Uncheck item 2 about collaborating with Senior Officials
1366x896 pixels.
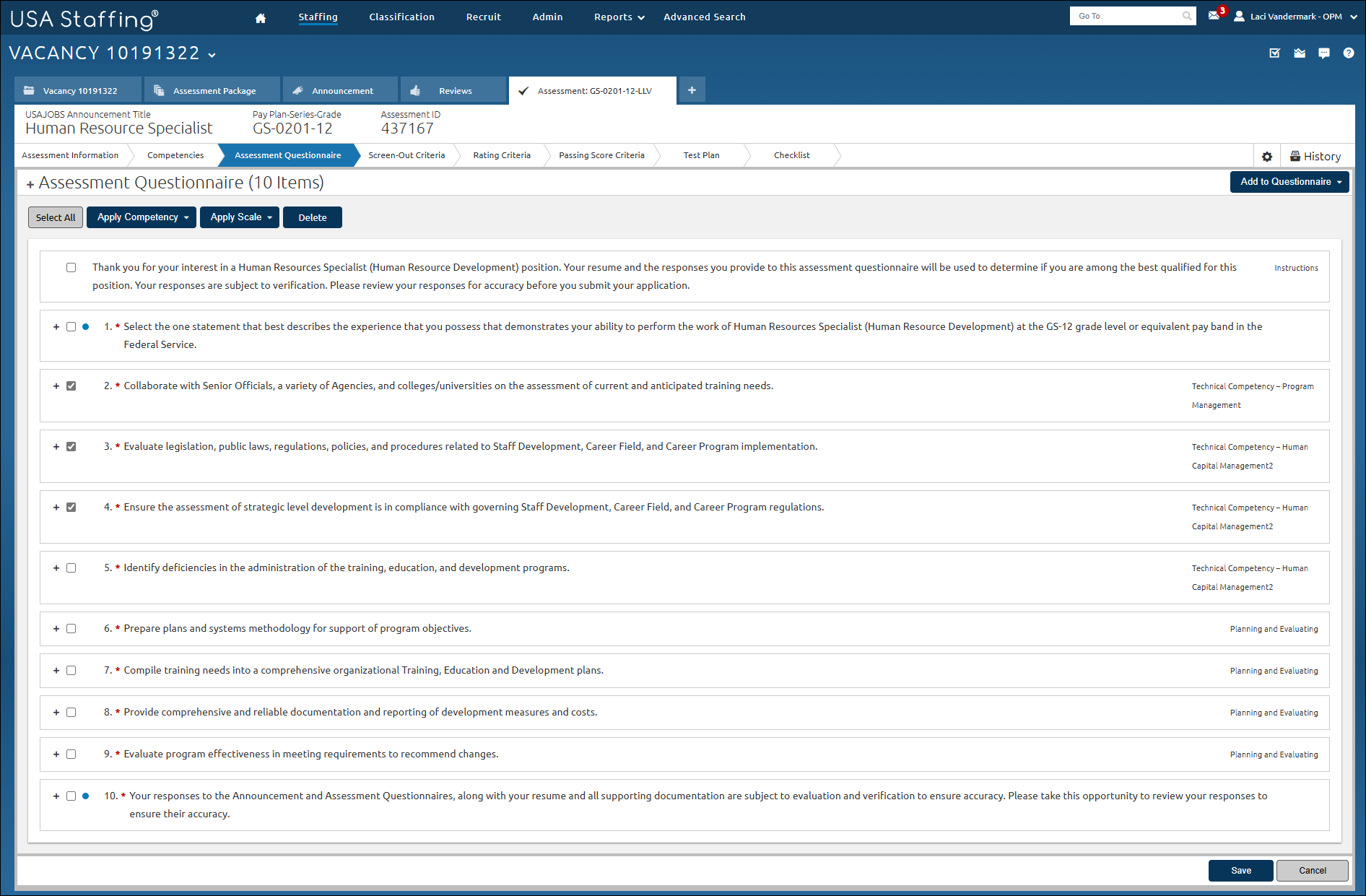coord(71,386)
